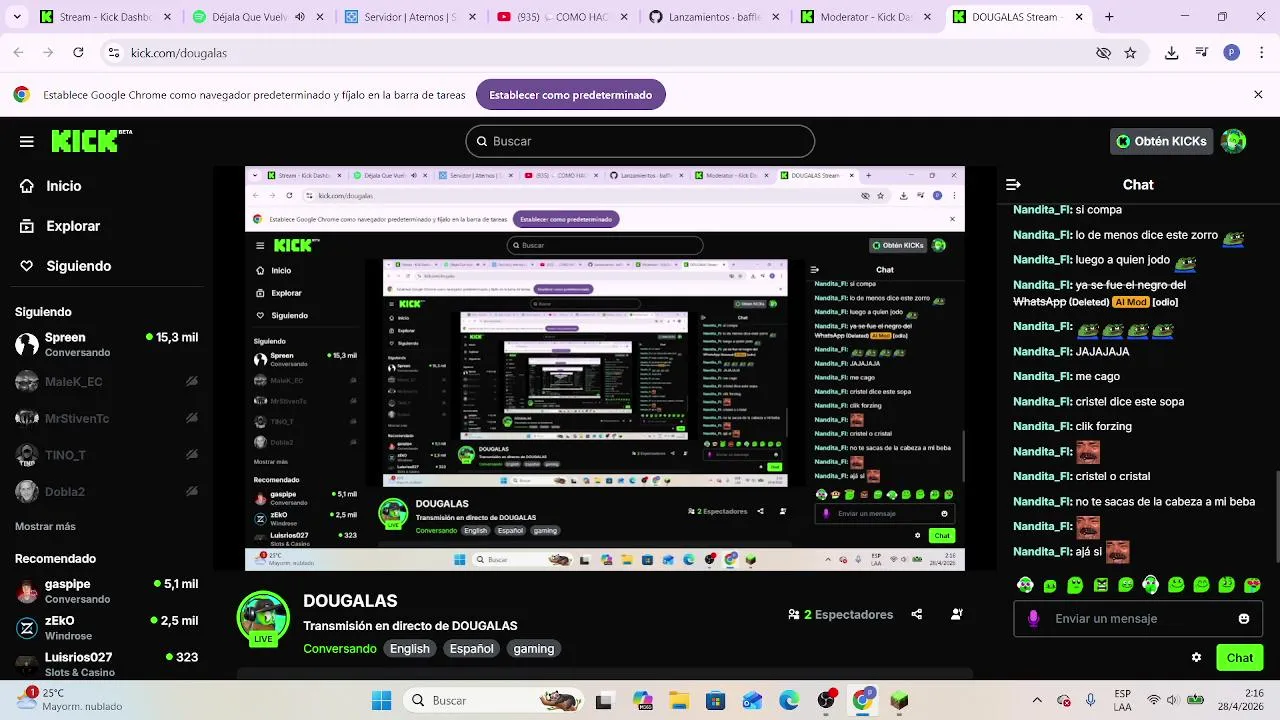Open MrStivenTc channel in sidebar
This screenshot has width=1280, height=720.
[107, 418]
